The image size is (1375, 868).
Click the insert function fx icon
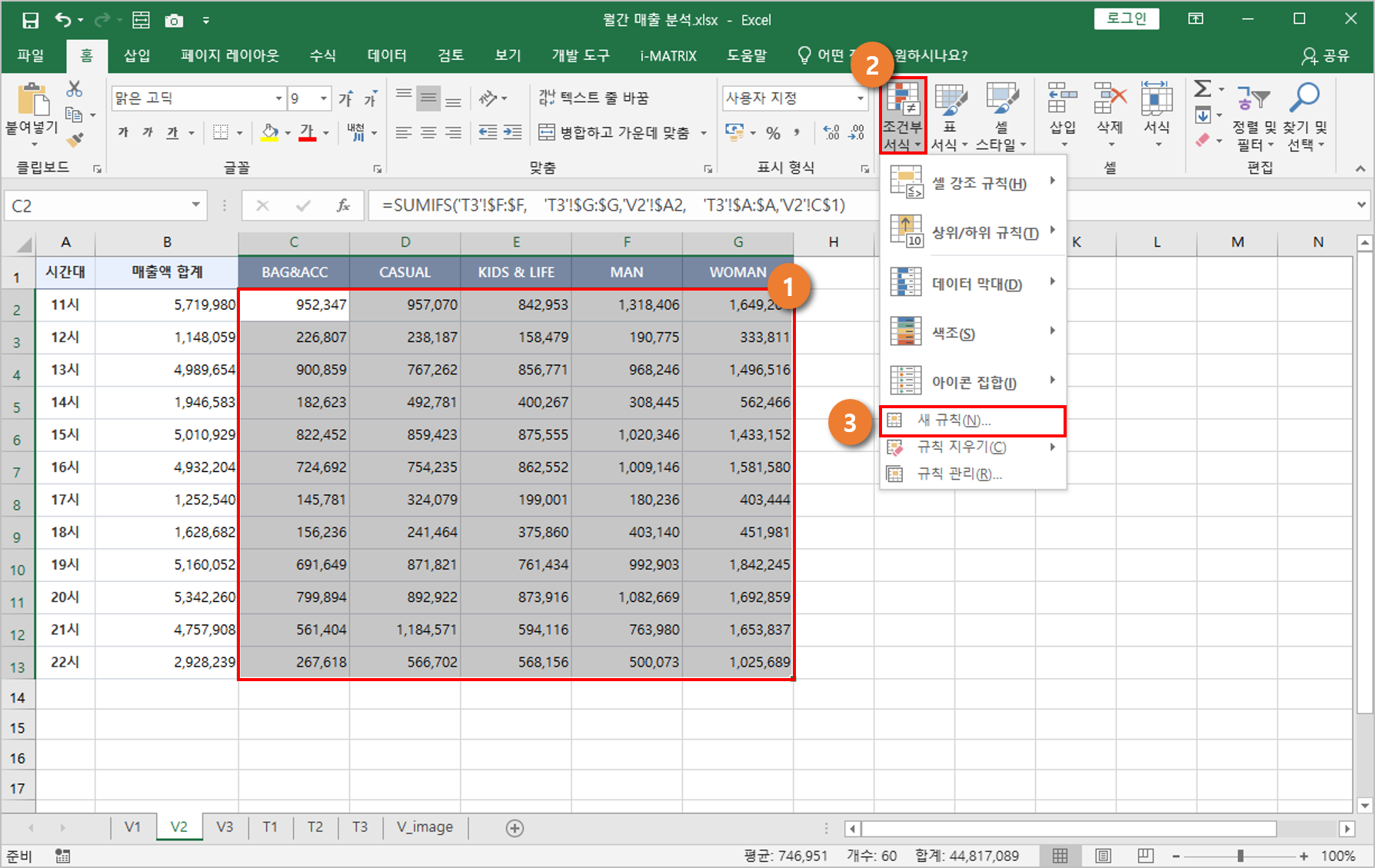coord(343,205)
